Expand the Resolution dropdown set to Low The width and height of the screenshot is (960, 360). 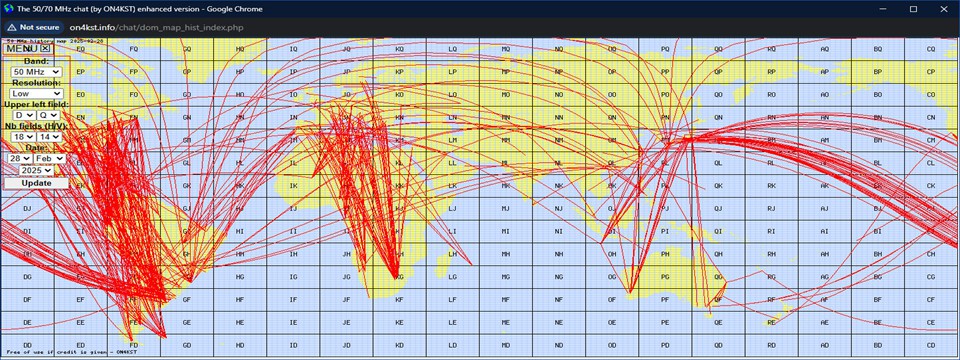(36, 93)
